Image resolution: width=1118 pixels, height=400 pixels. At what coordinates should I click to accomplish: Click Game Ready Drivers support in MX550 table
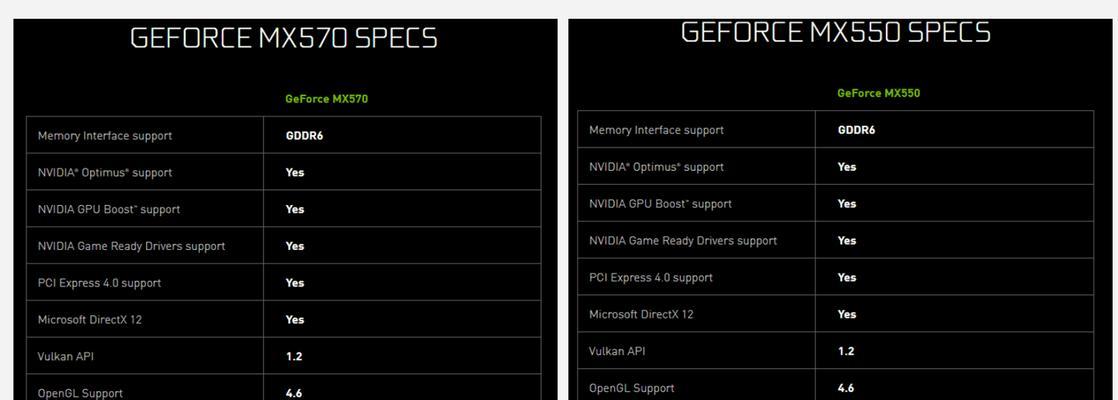[x=683, y=240]
